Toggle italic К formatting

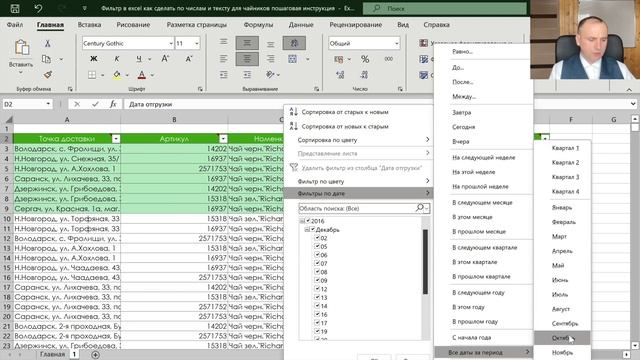coord(117,59)
